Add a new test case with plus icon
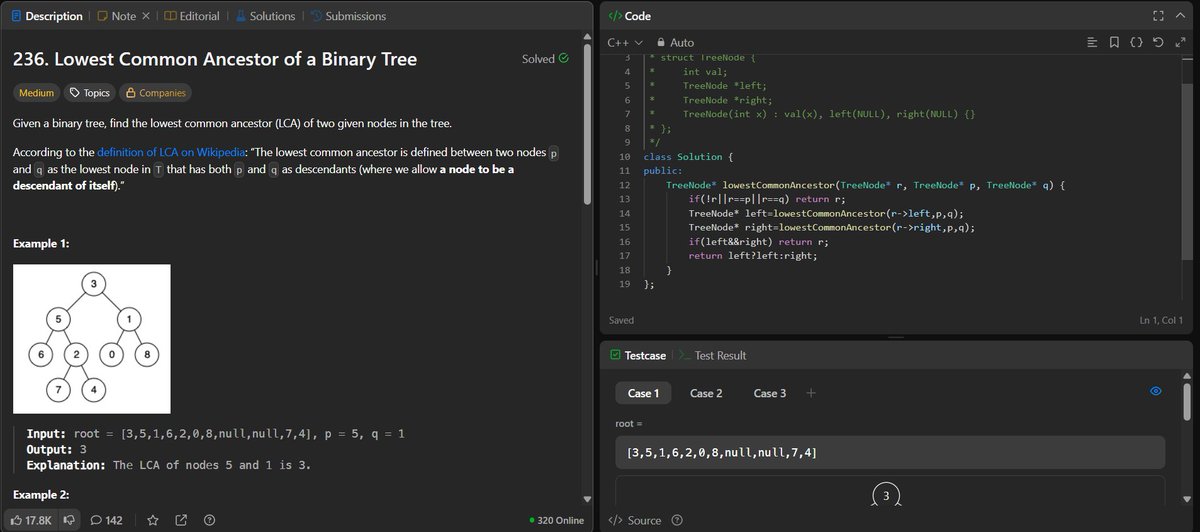Viewport: 1200px width, 532px height. point(811,393)
